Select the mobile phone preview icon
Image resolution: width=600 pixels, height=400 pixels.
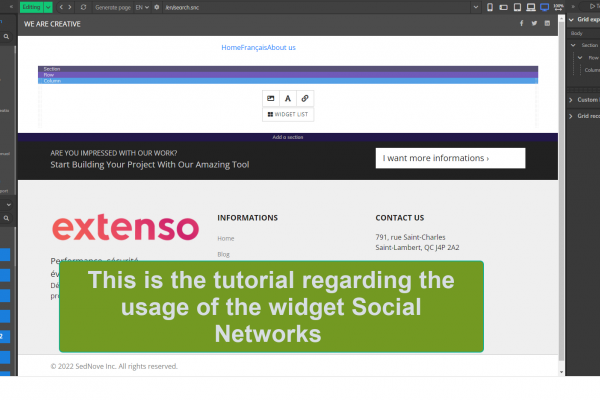(x=490, y=7)
